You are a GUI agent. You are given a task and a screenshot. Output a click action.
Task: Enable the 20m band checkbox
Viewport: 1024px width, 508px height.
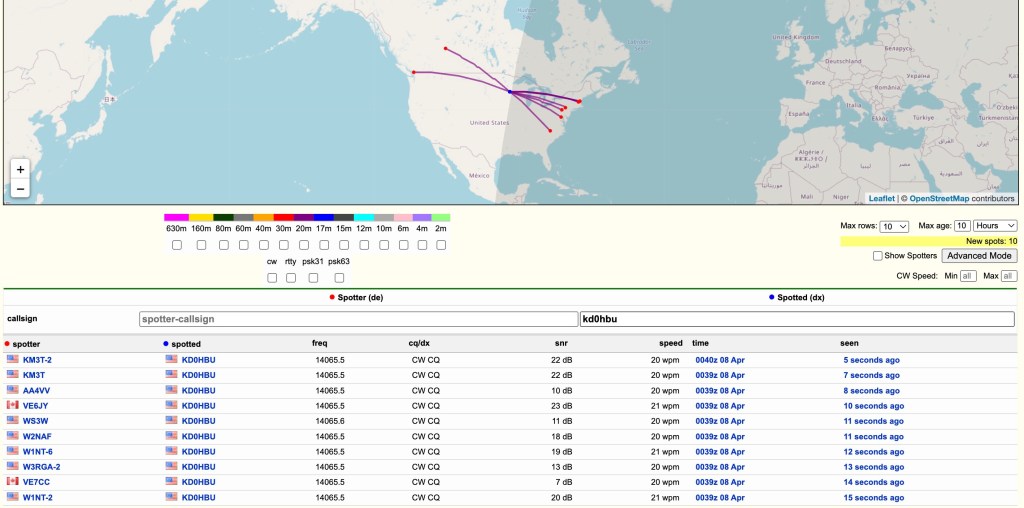tap(303, 245)
